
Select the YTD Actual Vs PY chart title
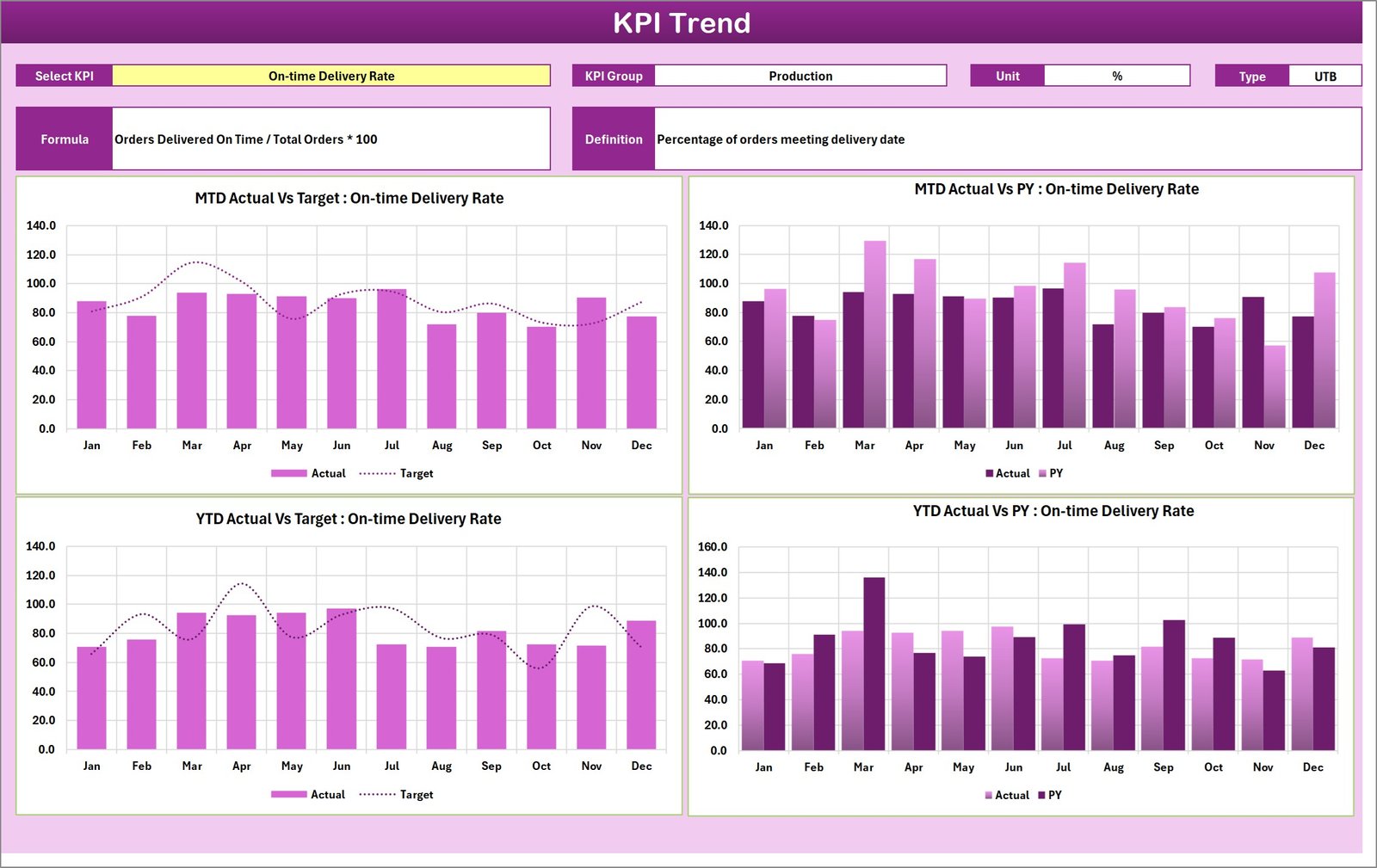tap(1055, 510)
